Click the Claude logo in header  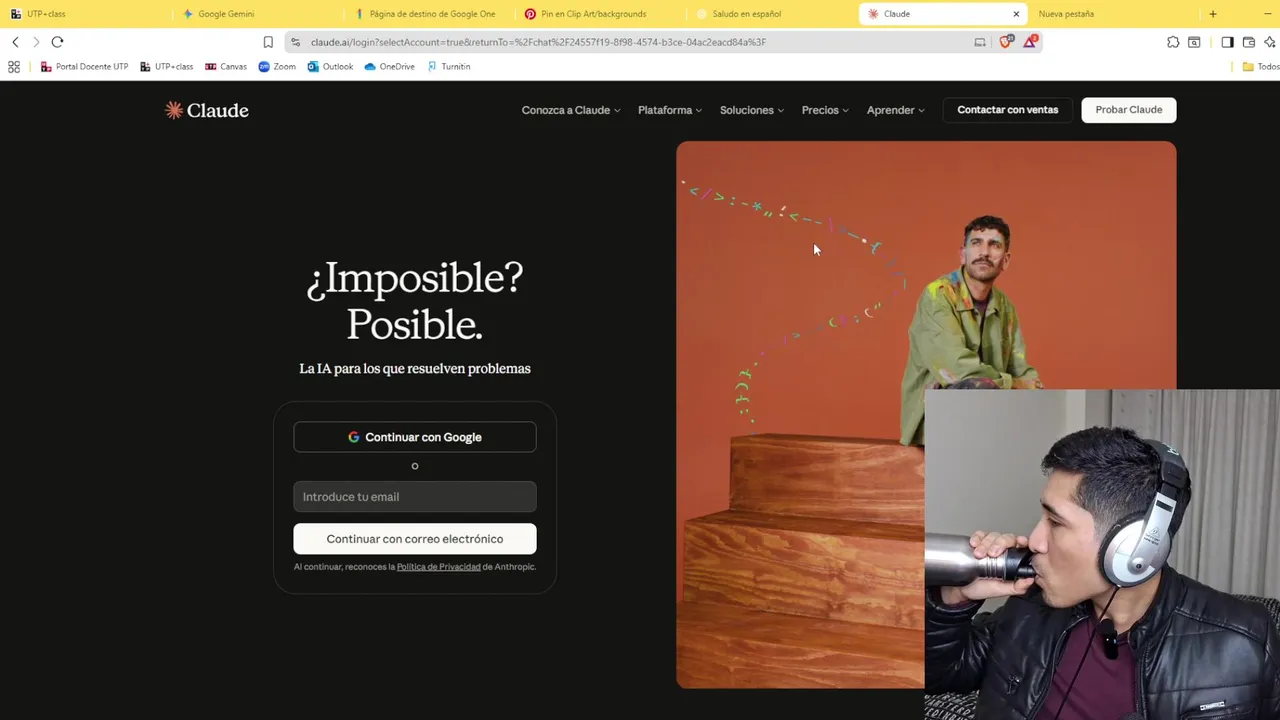[x=207, y=110]
